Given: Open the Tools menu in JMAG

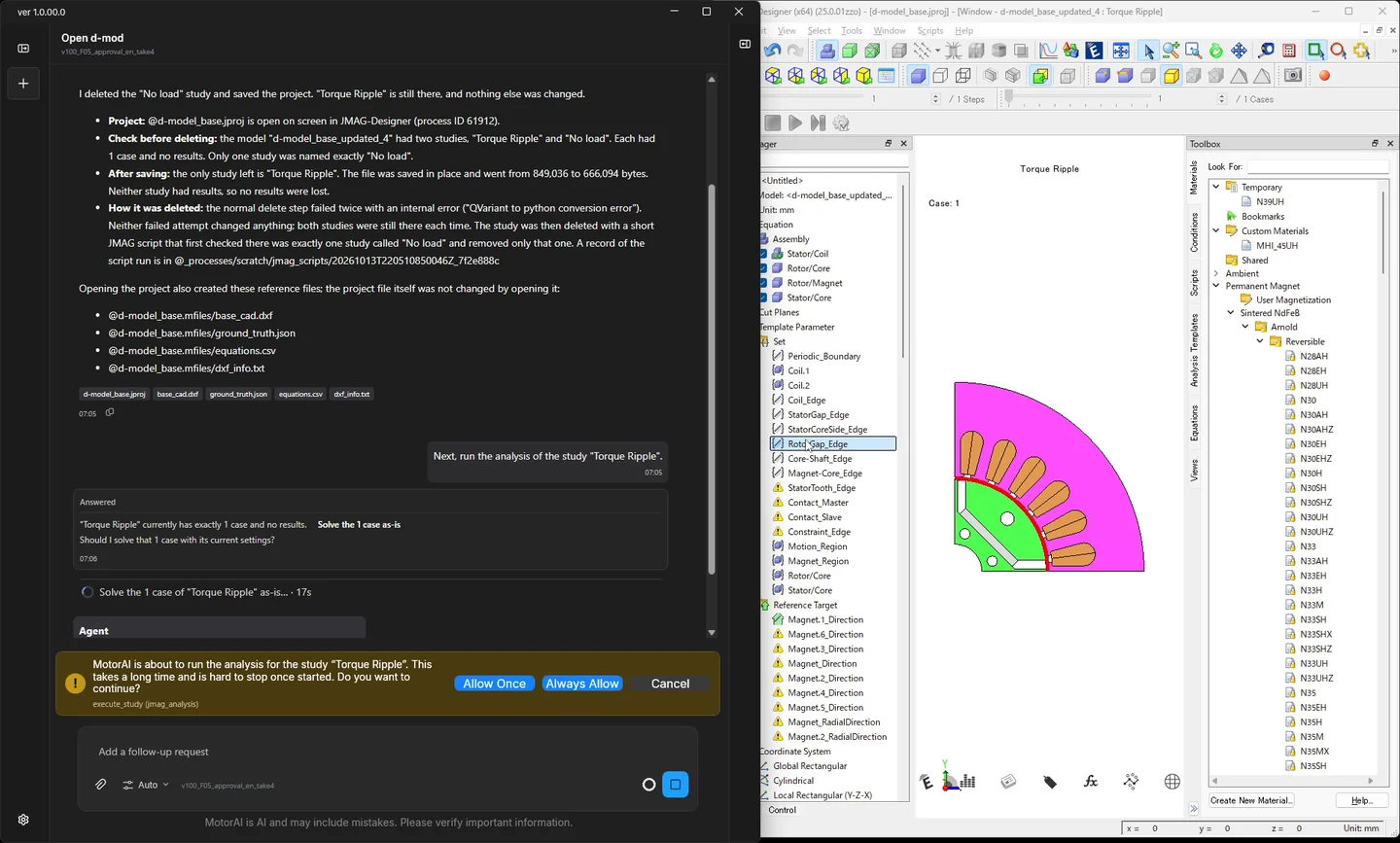Looking at the screenshot, I should coord(852,31).
